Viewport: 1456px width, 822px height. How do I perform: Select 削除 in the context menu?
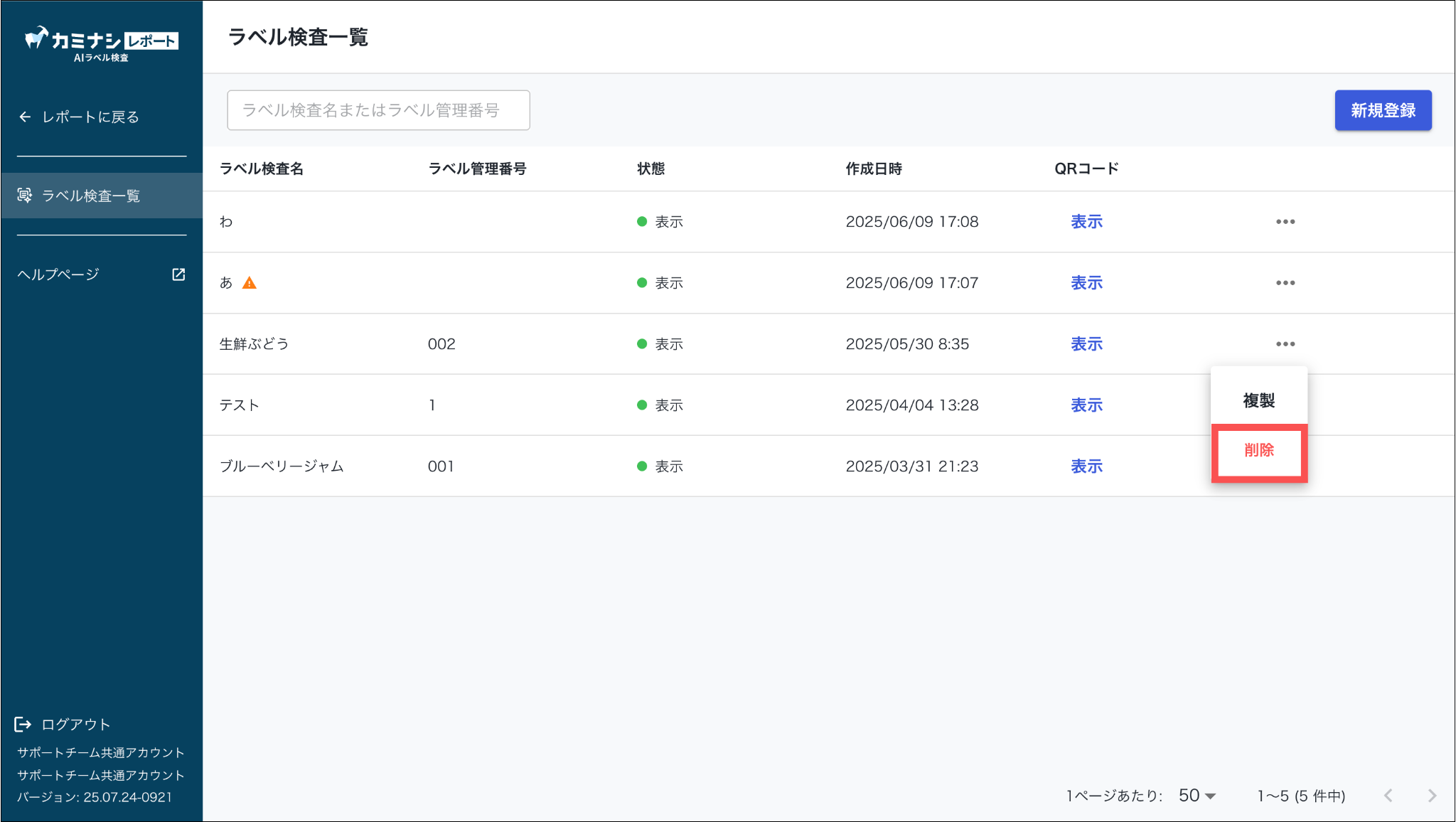(x=1258, y=451)
